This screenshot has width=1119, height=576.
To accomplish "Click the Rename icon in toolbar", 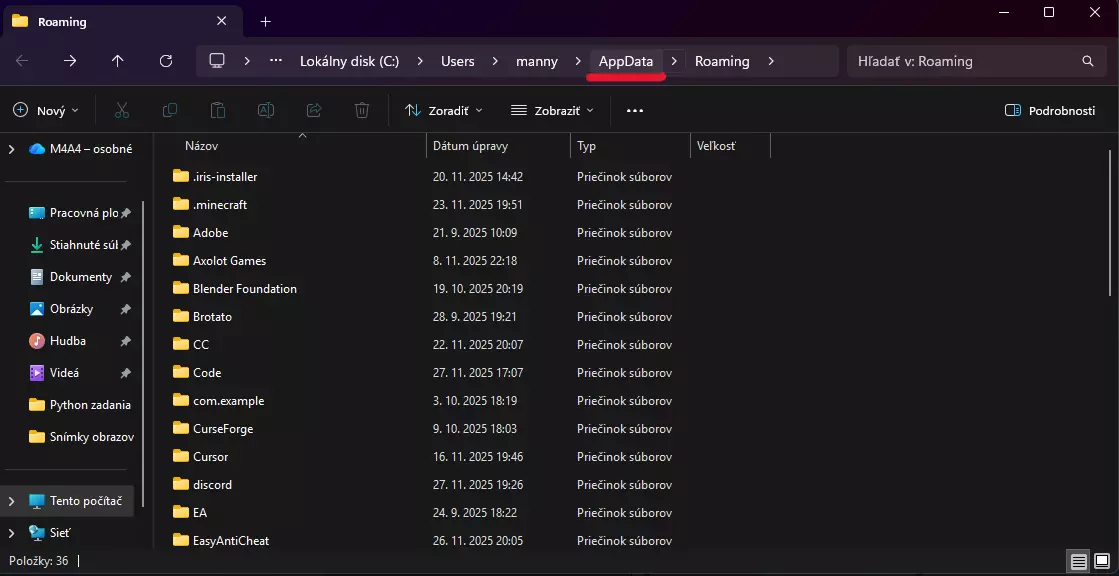I will (266, 110).
